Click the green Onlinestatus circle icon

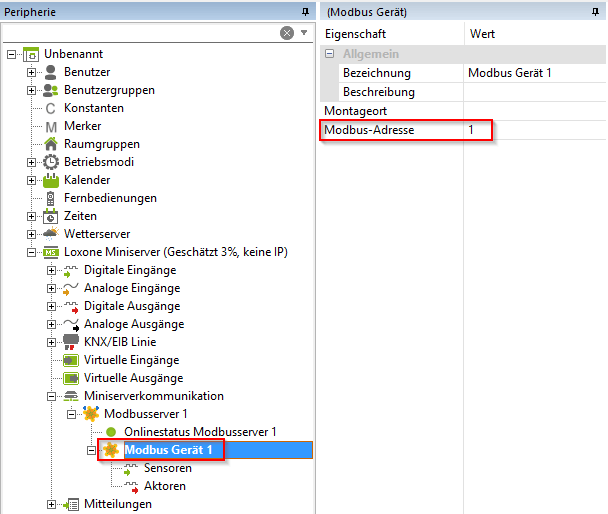[x=111, y=432]
